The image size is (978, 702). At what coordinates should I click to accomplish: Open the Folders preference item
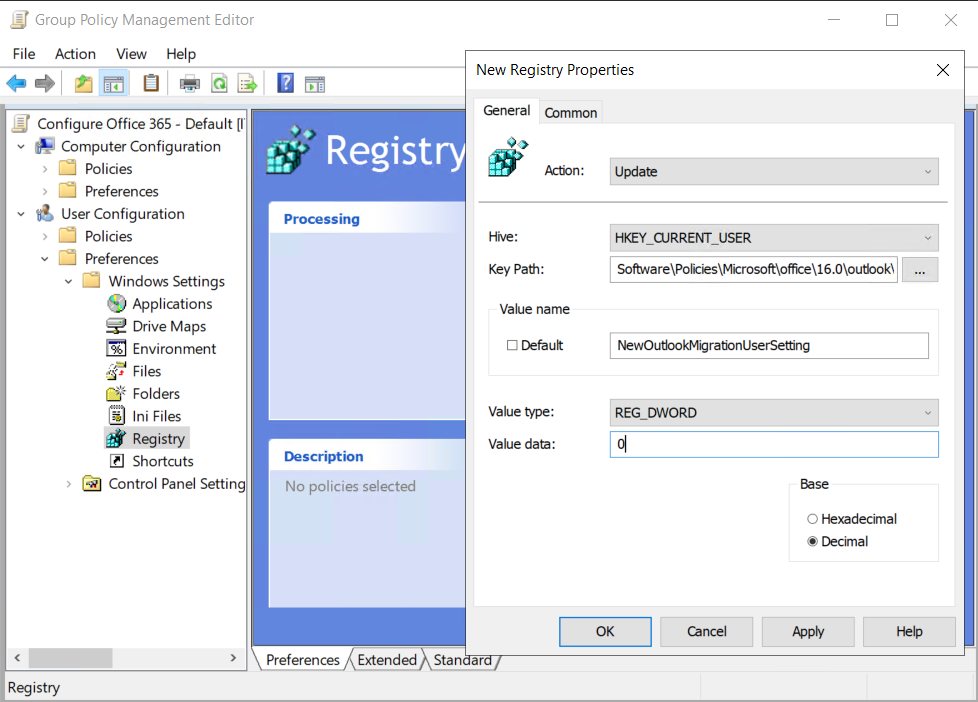pos(143,394)
